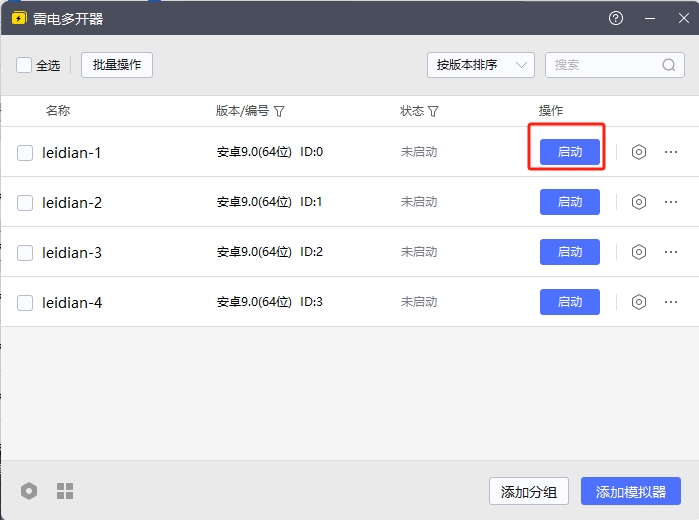Check the leidian-2 row checkbox
Screen dimensions: 699x520
25,202
